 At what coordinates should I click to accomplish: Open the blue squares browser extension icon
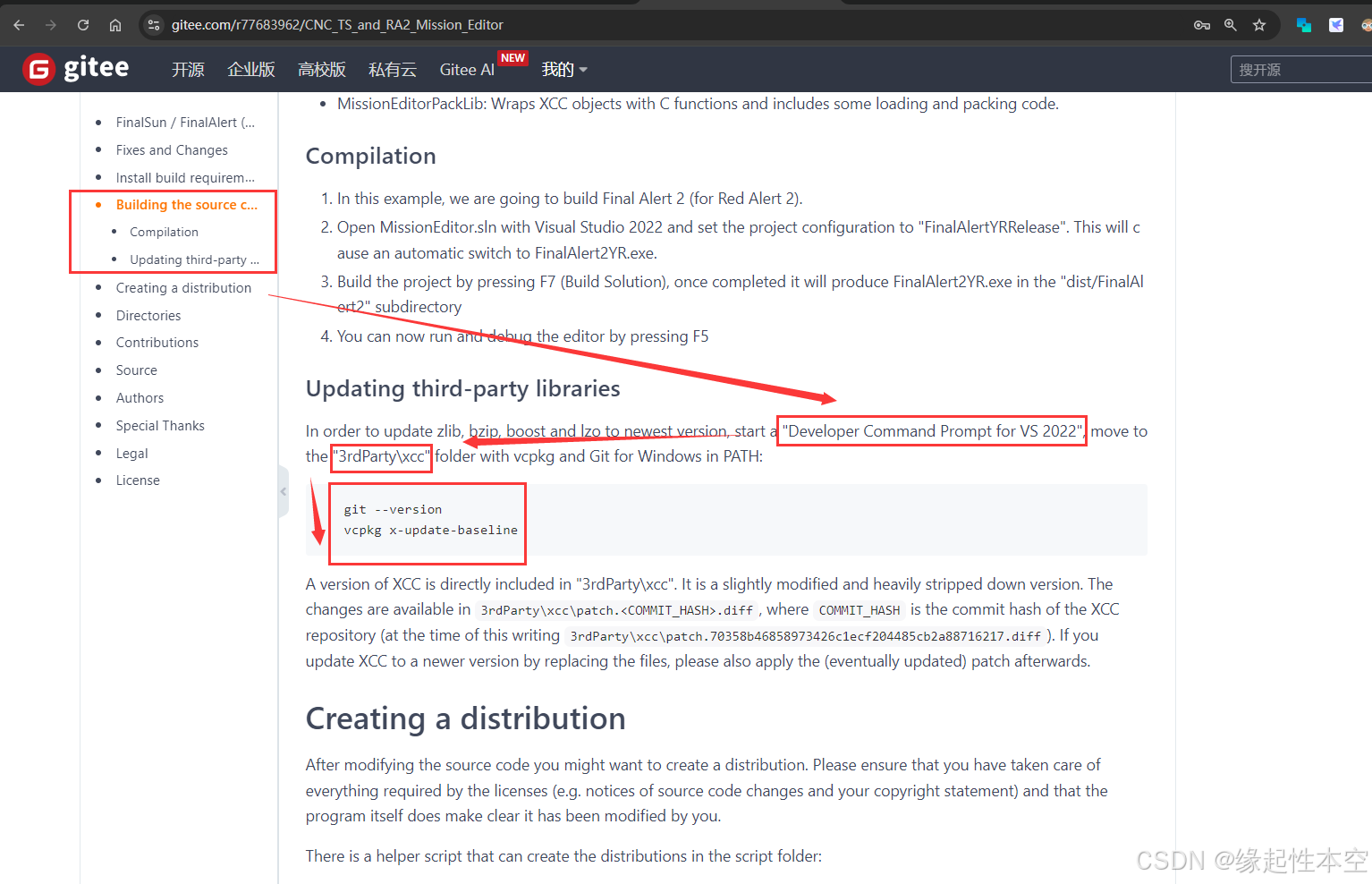(1304, 25)
